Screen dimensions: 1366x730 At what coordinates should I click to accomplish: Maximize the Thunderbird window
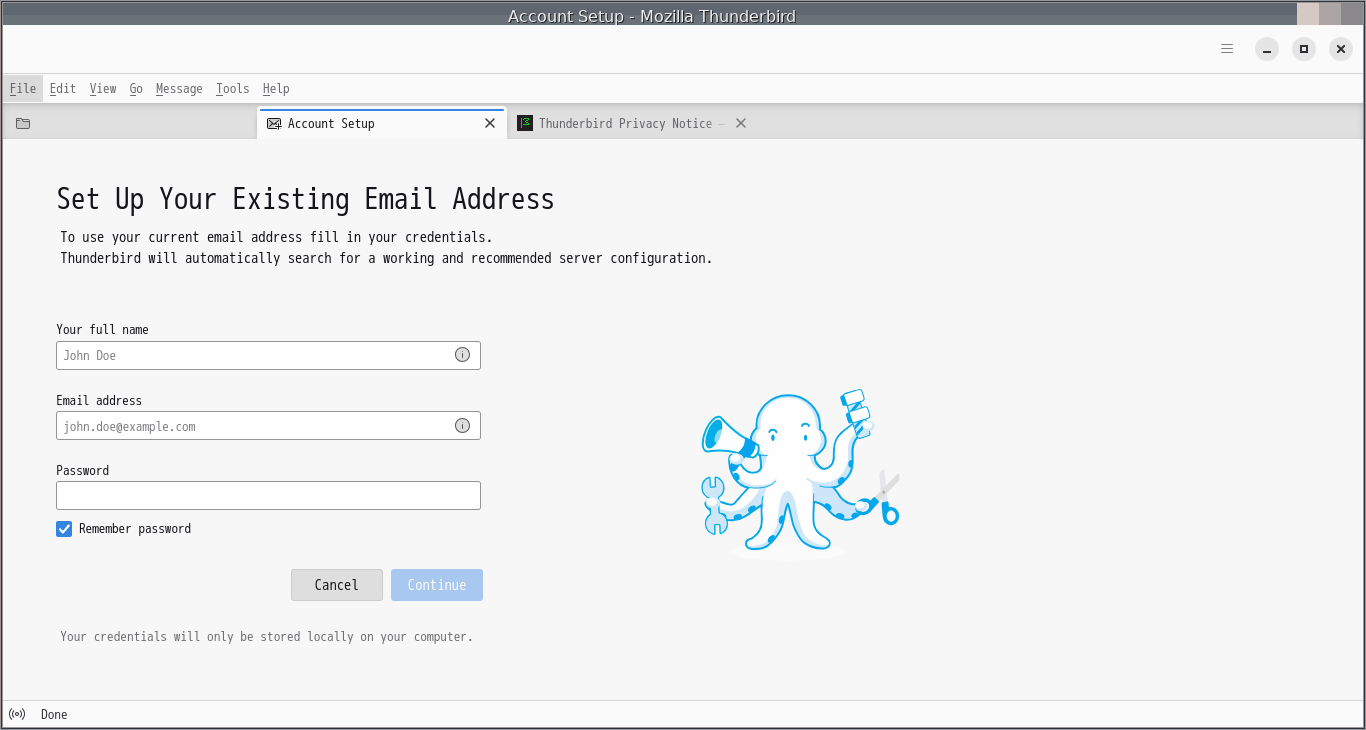point(1304,49)
